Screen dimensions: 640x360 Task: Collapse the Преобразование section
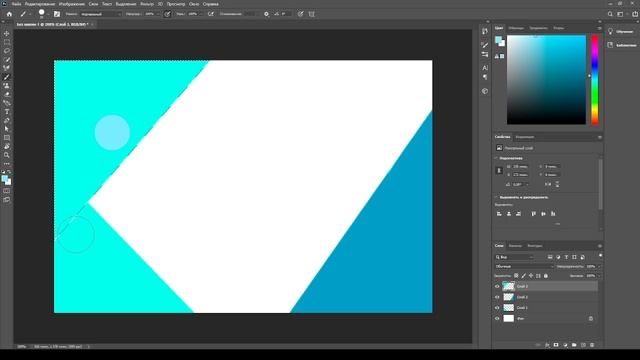[496, 158]
